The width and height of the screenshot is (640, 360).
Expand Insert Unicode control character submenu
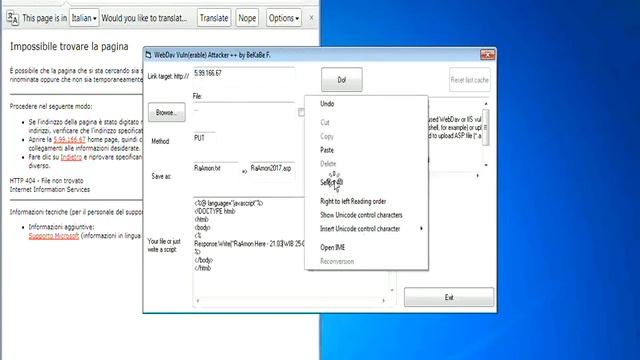tap(366, 229)
